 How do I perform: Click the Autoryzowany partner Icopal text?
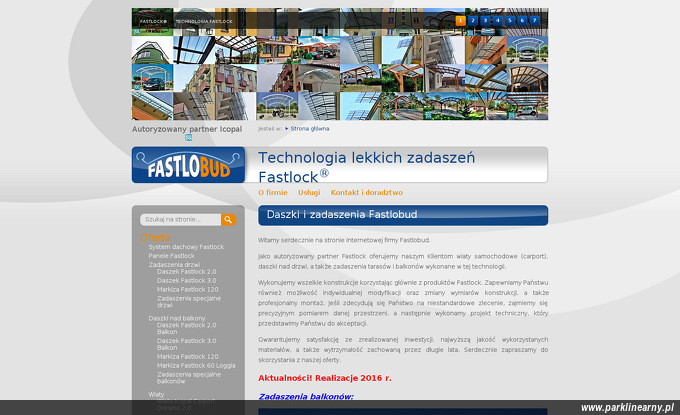tap(187, 129)
